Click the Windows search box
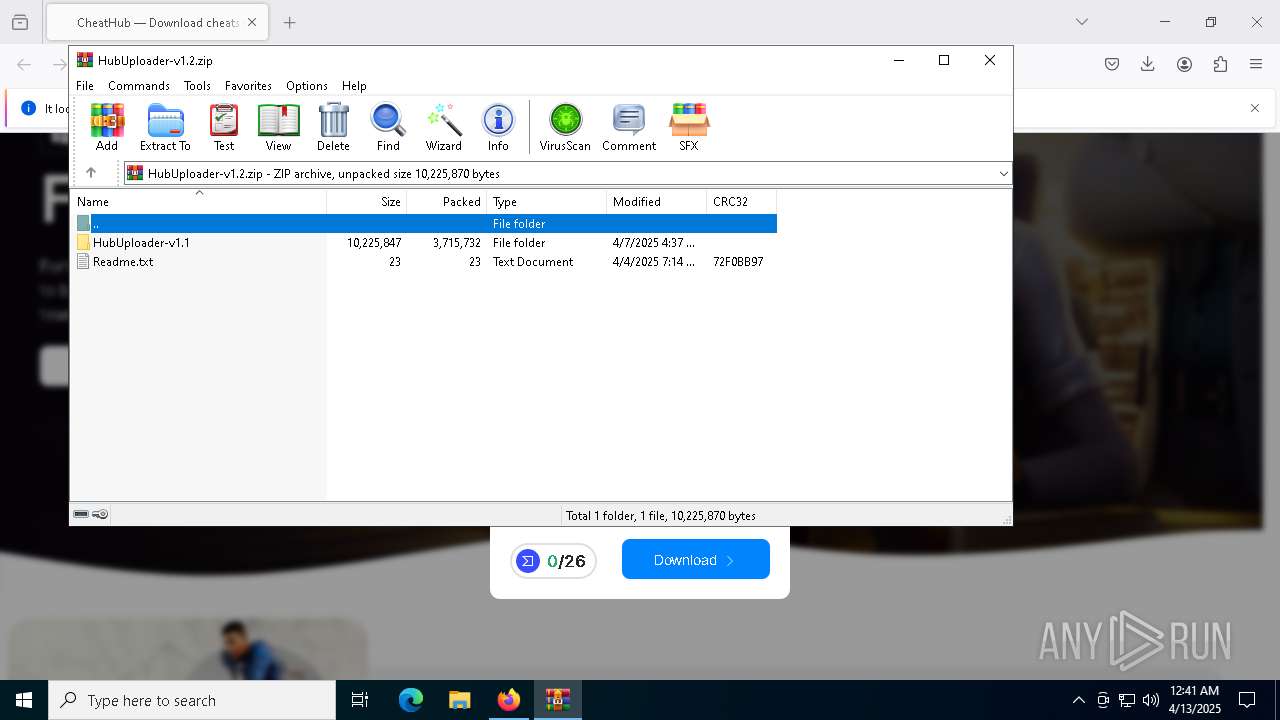 click(x=192, y=700)
